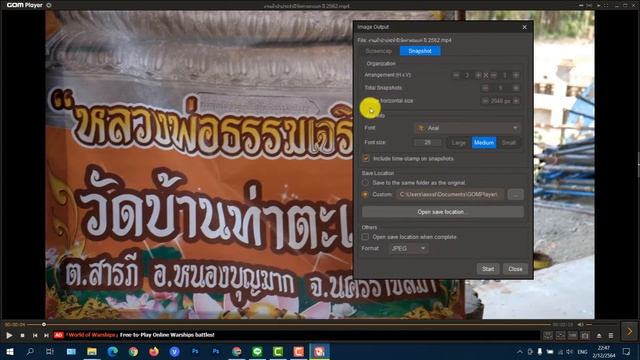The width and height of the screenshot is (640, 360).
Task: Click the camera capture icon on control bar
Action: click(585, 336)
